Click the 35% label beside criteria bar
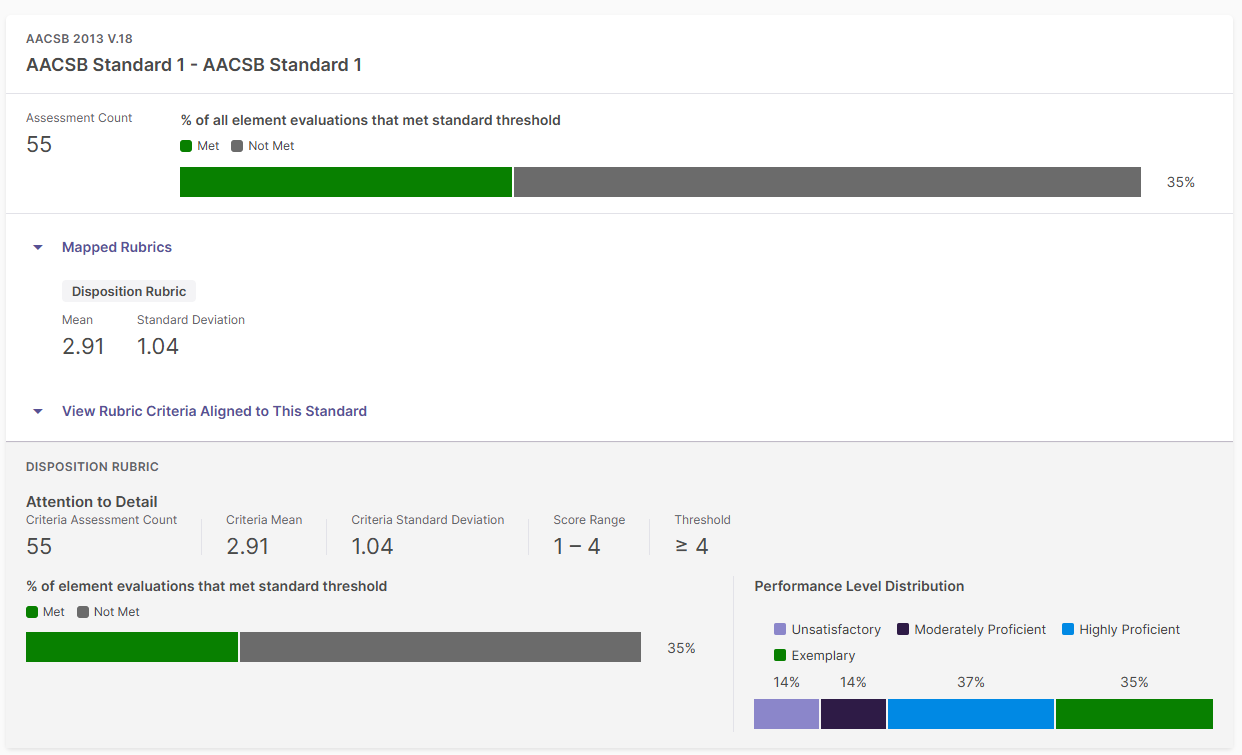This screenshot has height=755, width=1242. [x=681, y=648]
